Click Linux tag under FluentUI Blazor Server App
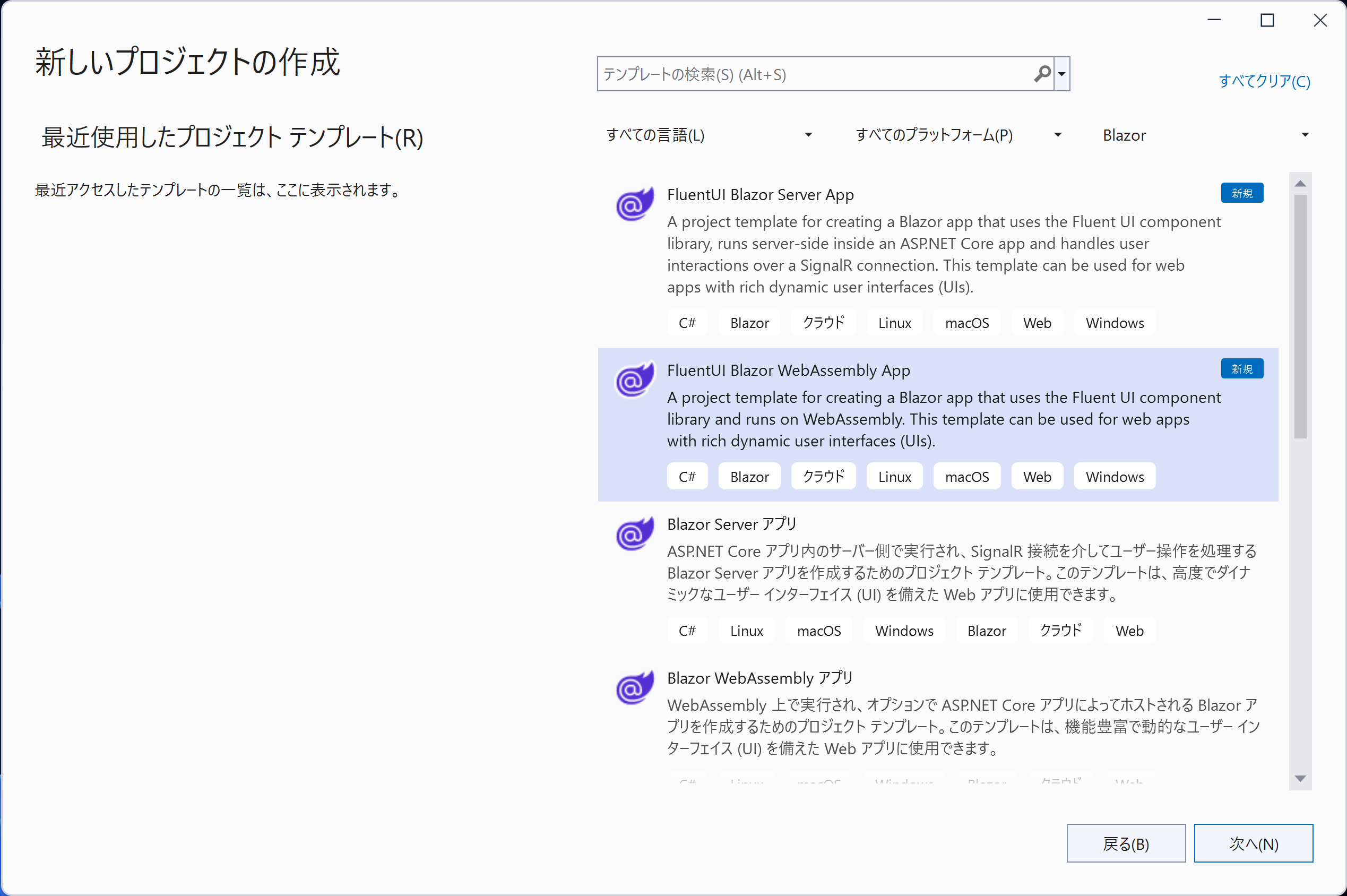The image size is (1347, 896). 895,323
